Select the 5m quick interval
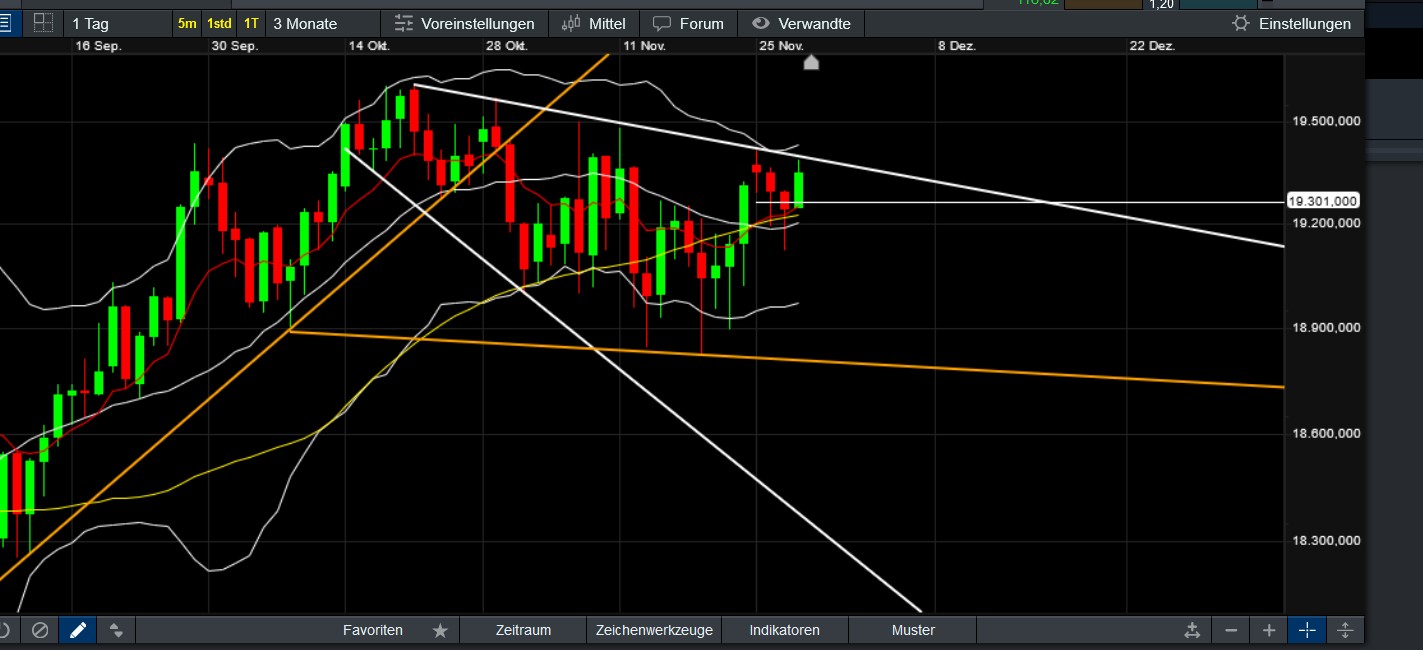 187,23
